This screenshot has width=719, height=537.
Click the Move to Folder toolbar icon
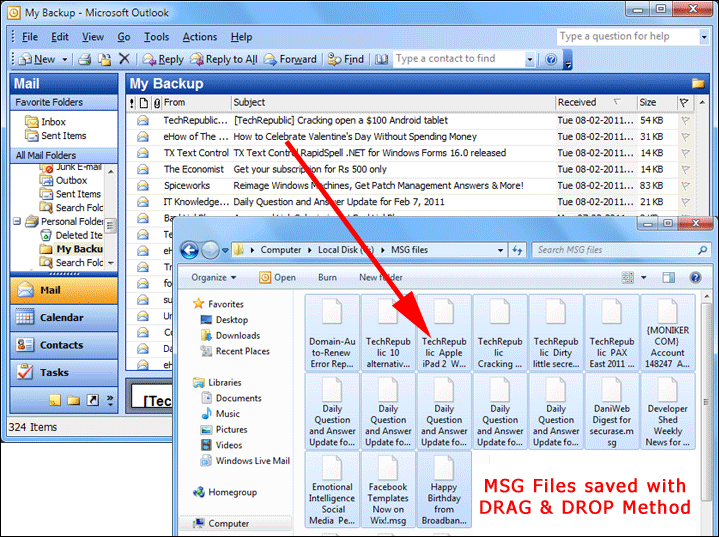point(105,59)
